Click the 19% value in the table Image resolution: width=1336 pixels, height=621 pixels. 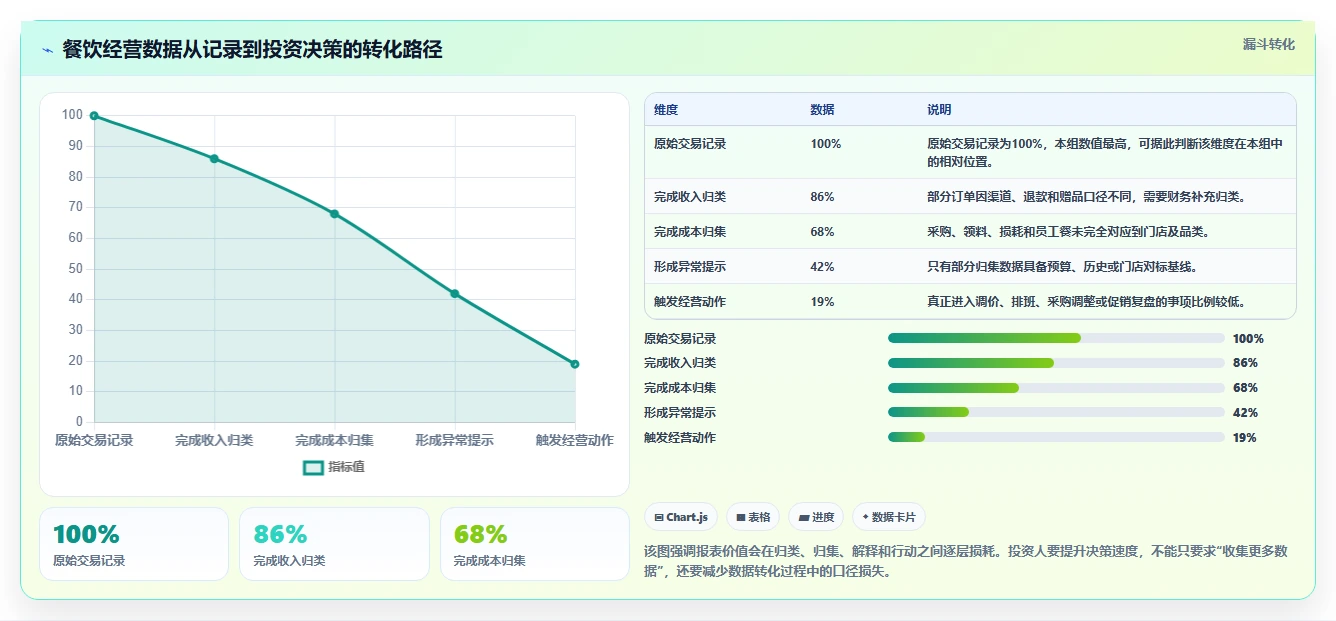pos(822,302)
